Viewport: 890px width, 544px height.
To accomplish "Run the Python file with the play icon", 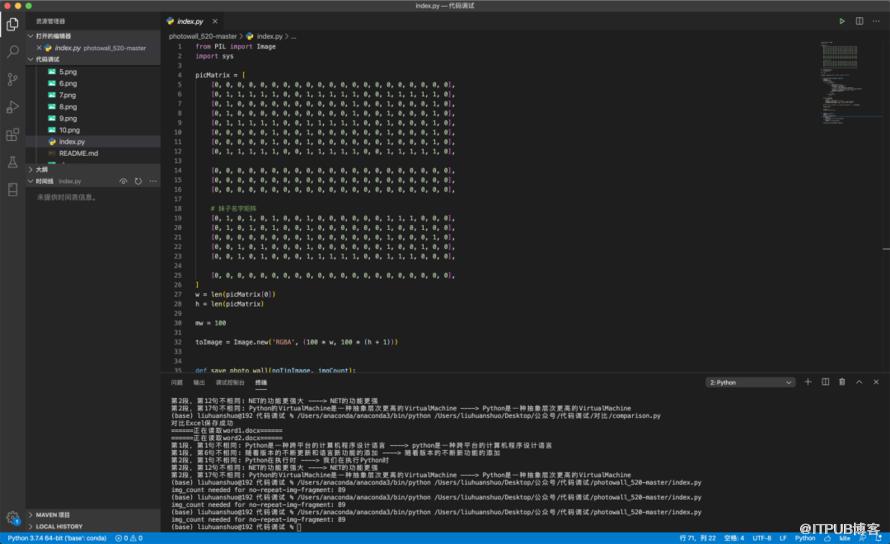I will tap(842, 21).
